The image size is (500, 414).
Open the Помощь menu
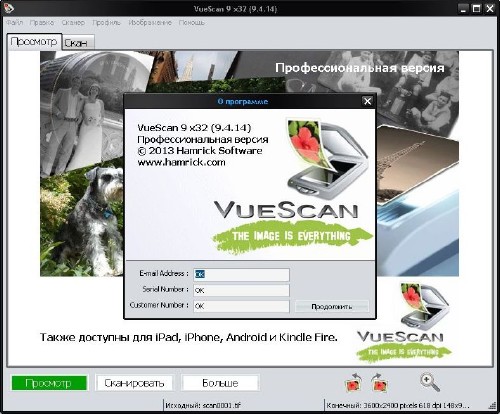[192, 23]
